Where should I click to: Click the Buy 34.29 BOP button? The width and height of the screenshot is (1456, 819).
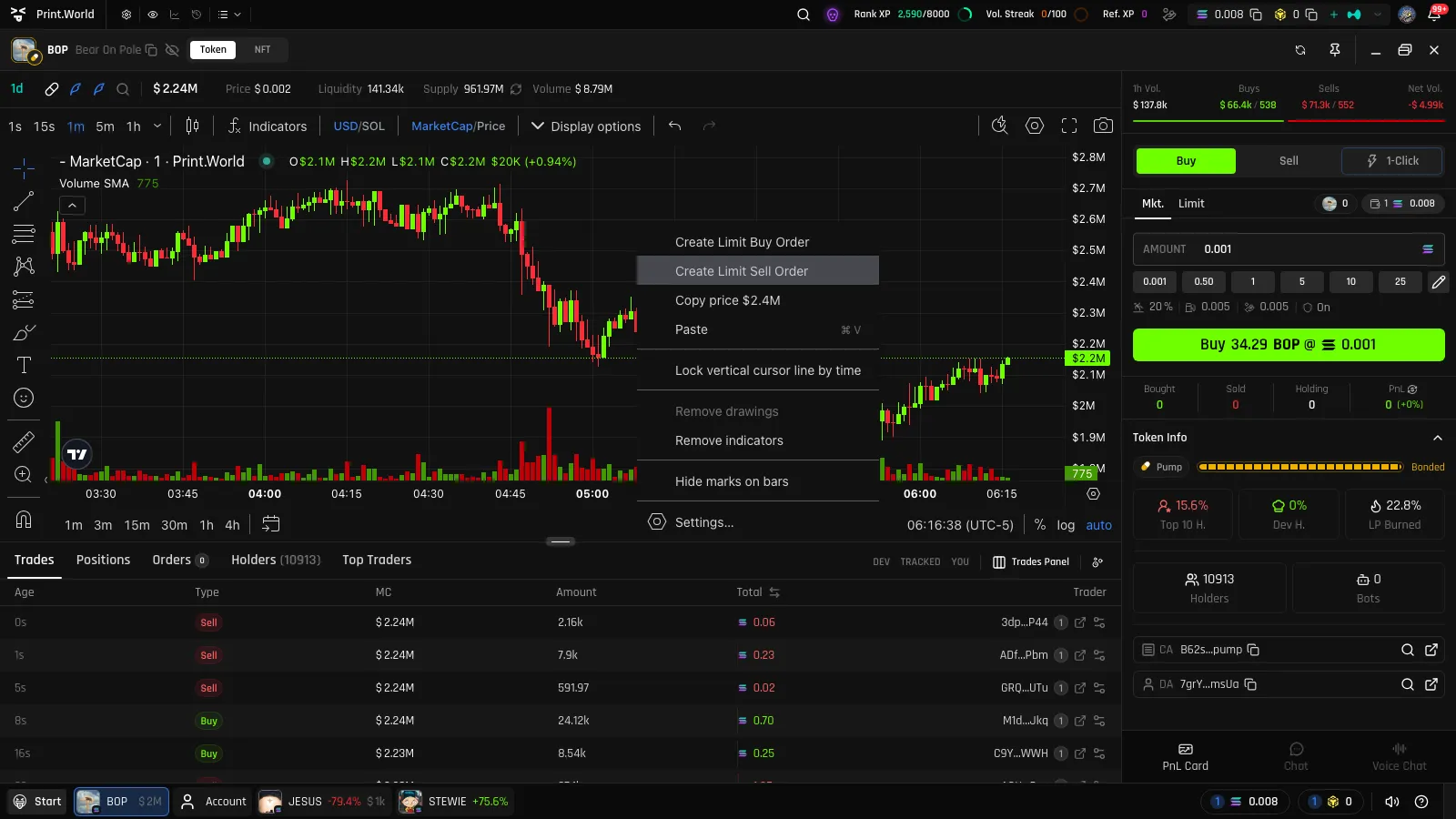[1289, 345]
